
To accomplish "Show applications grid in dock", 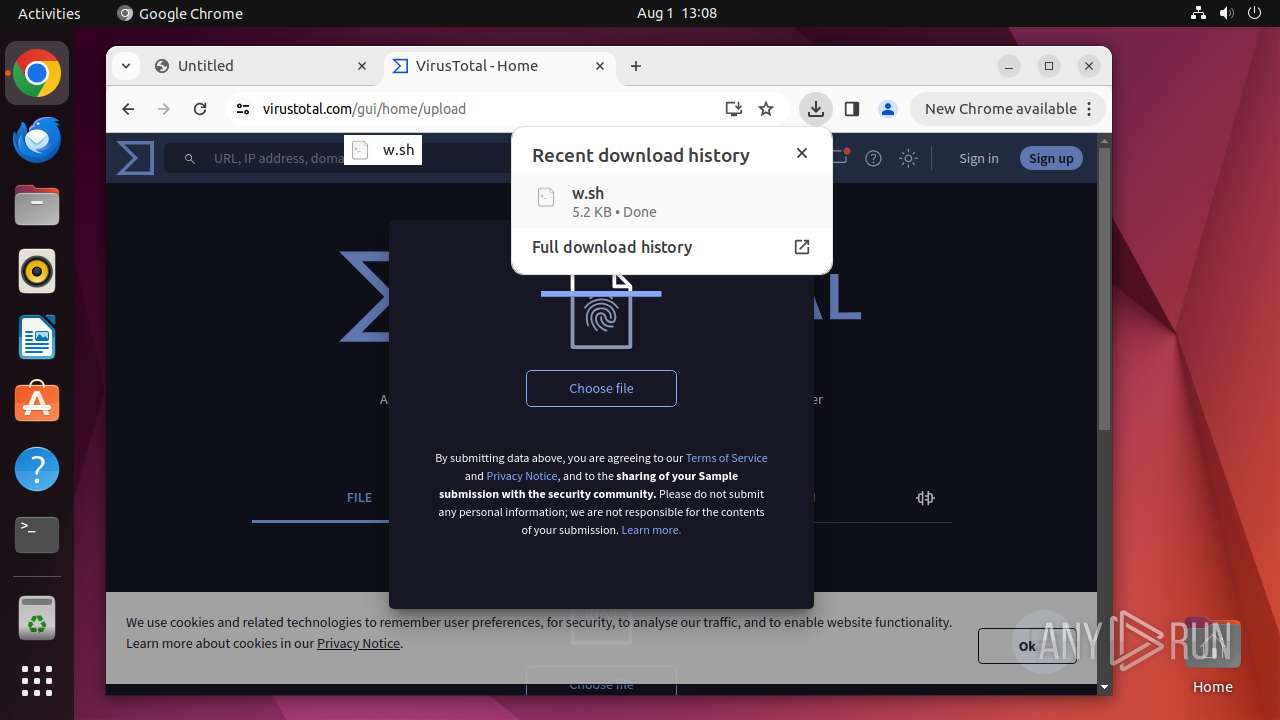I will pyautogui.click(x=37, y=681).
